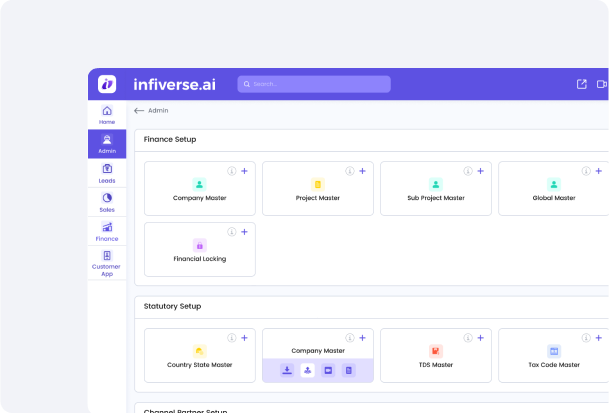Click the Country State Master info icon
This screenshot has height=413, width=609.
pos(231,338)
